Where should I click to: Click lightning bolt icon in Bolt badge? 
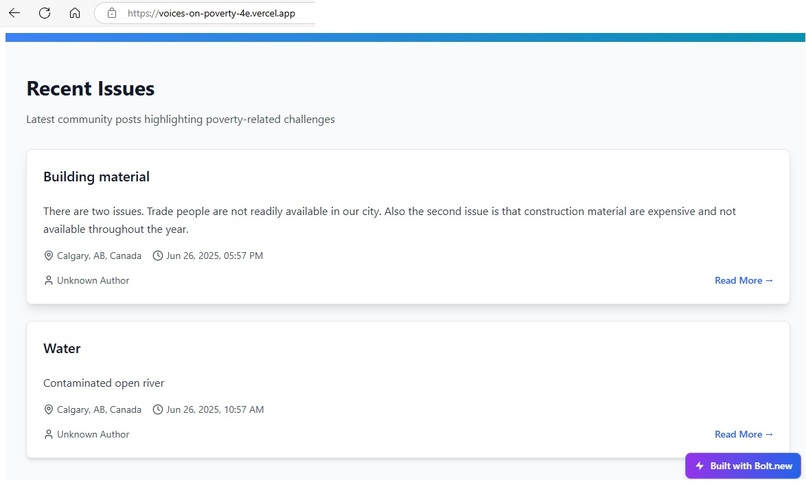pos(700,466)
